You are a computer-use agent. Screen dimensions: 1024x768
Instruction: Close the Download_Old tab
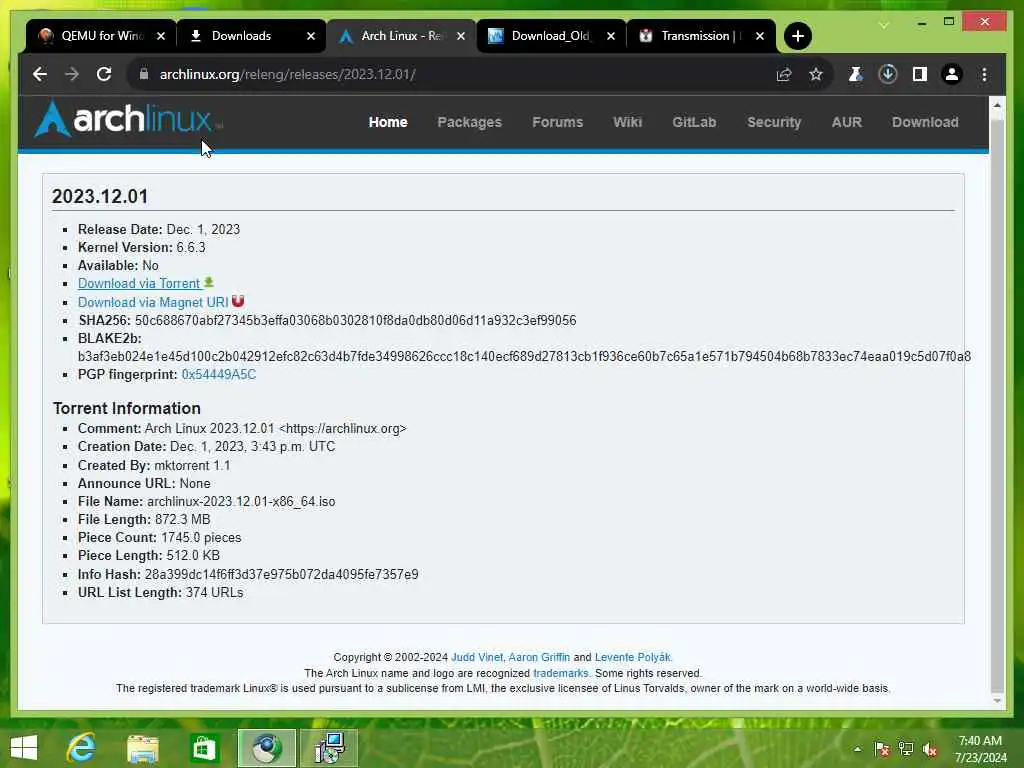(x=611, y=36)
